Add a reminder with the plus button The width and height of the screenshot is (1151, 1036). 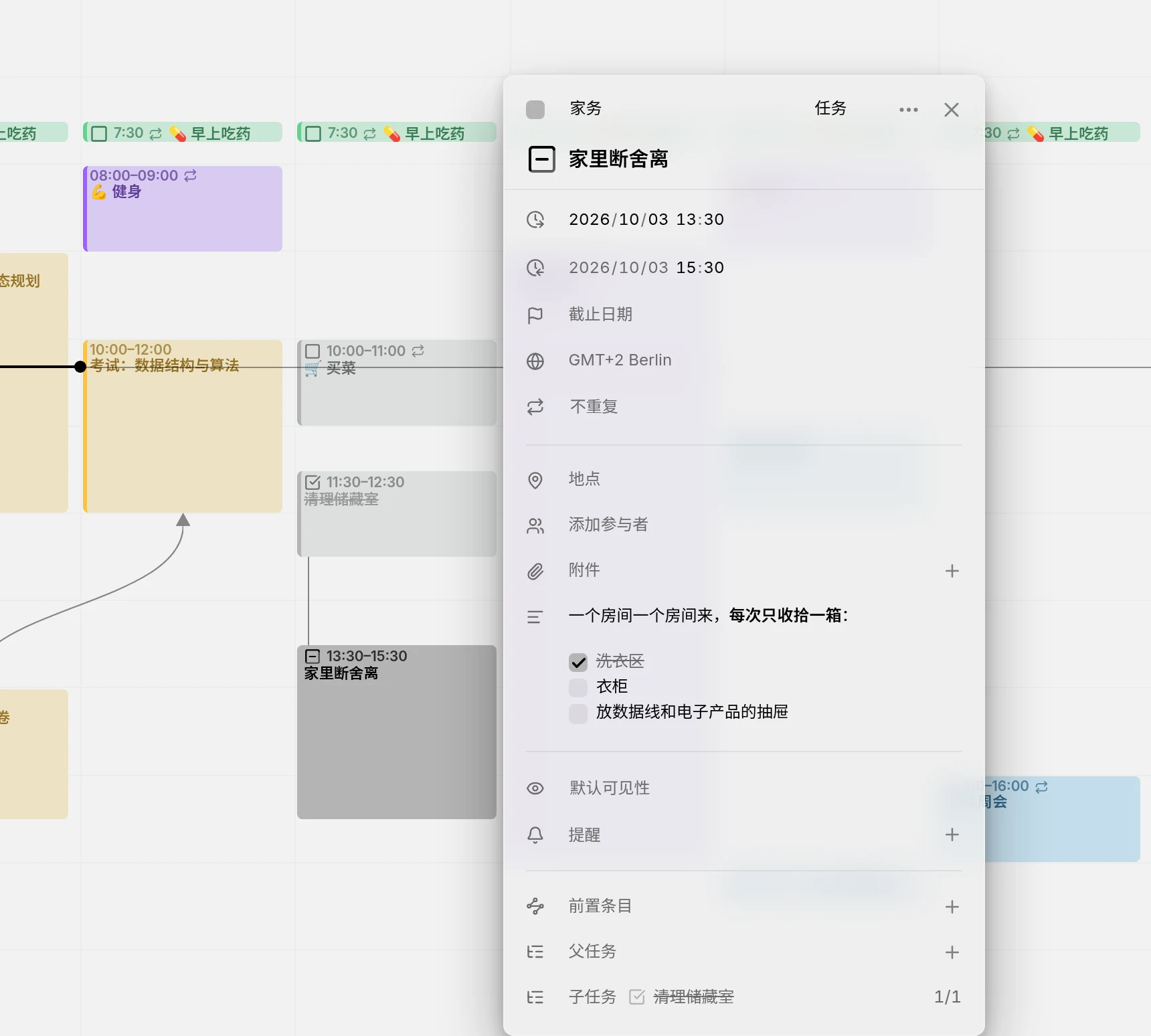click(952, 835)
